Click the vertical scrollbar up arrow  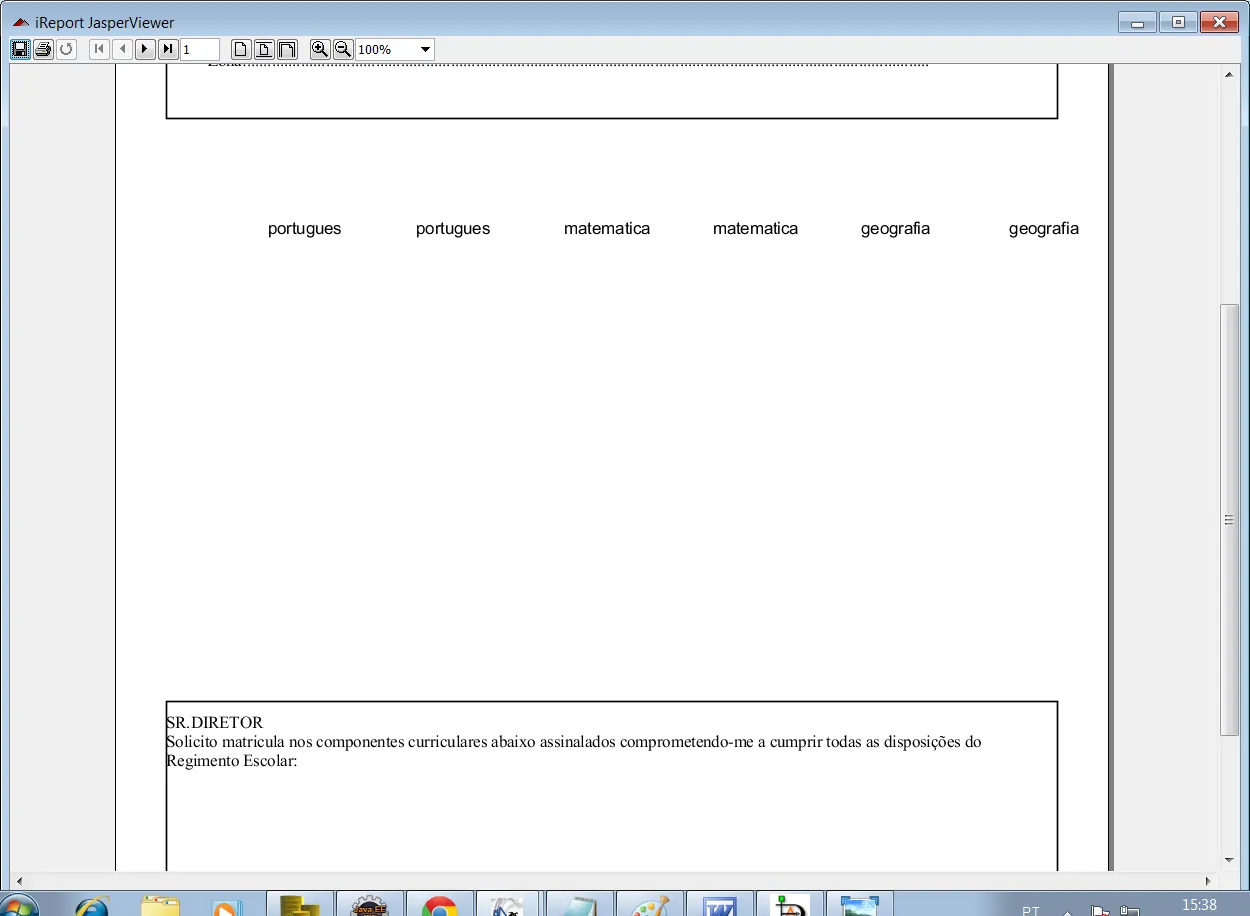pos(1229,75)
